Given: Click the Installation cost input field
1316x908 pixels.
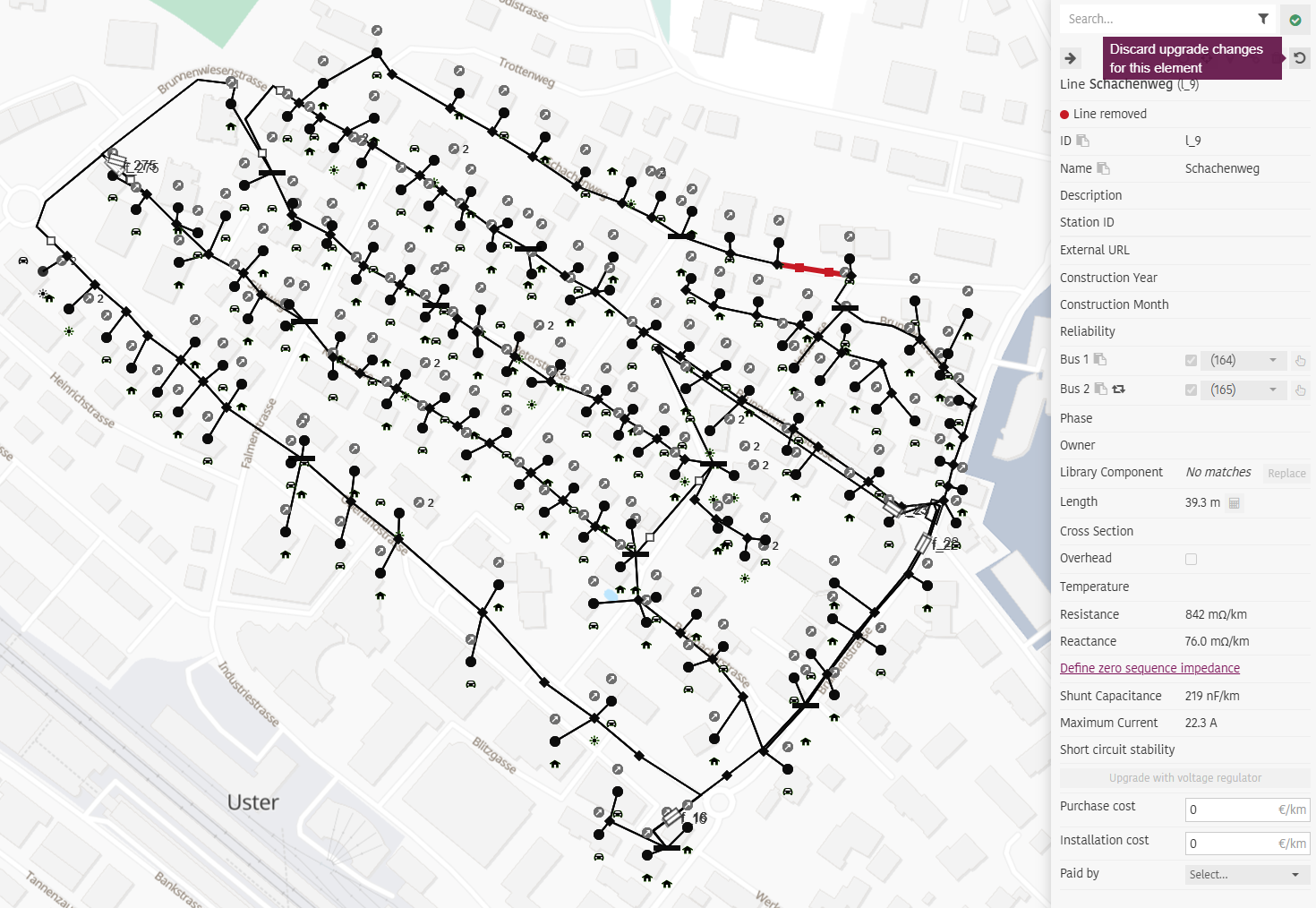Looking at the screenshot, I should coord(1247,844).
